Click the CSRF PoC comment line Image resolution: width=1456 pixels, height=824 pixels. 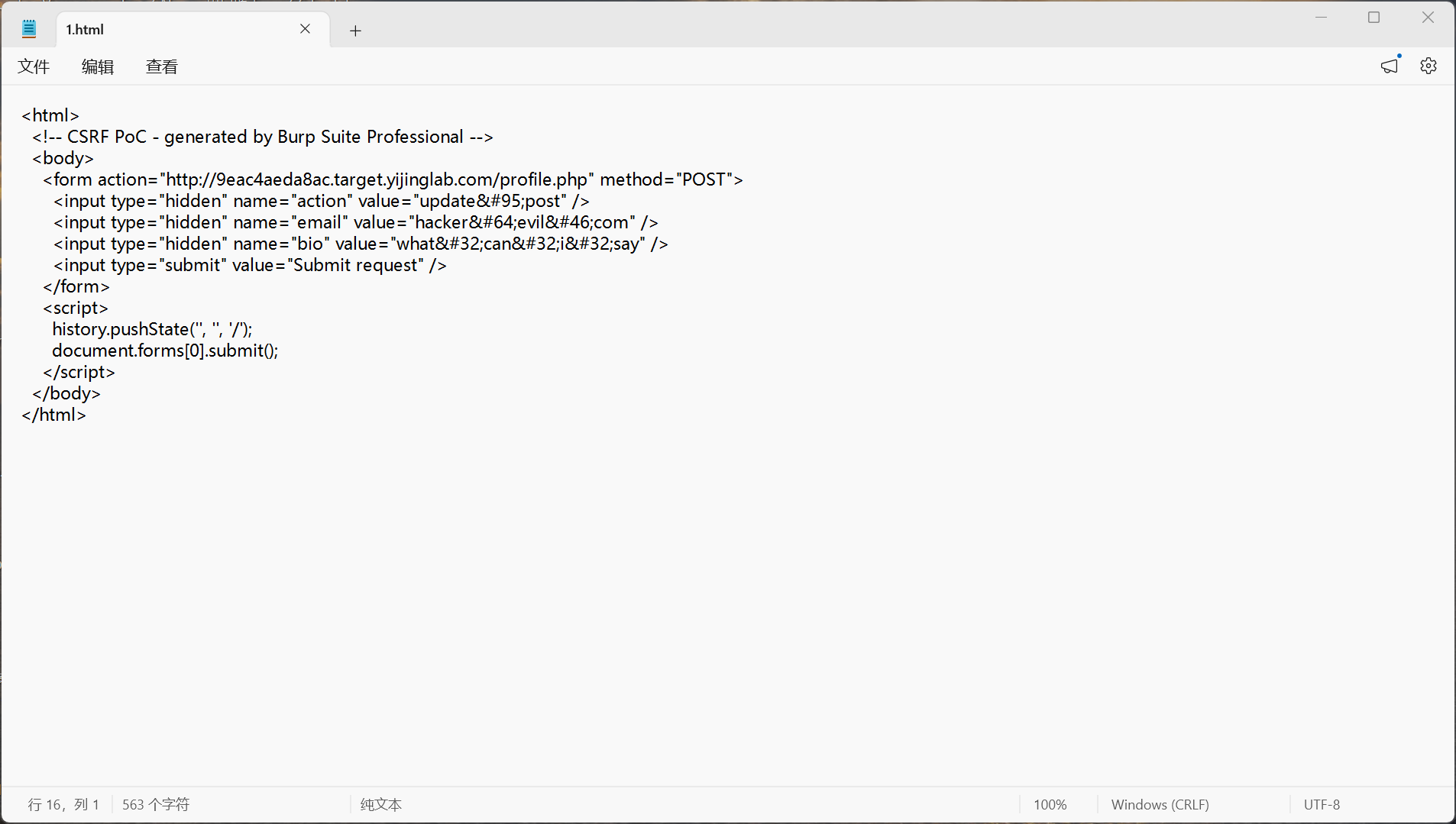click(x=263, y=137)
